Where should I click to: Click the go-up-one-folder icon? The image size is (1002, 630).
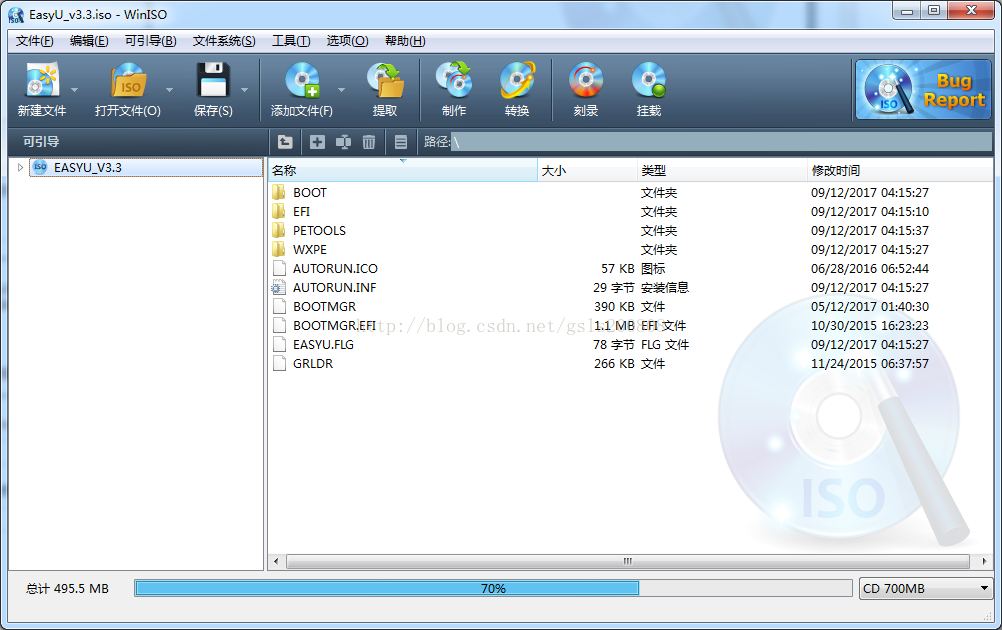[285, 142]
